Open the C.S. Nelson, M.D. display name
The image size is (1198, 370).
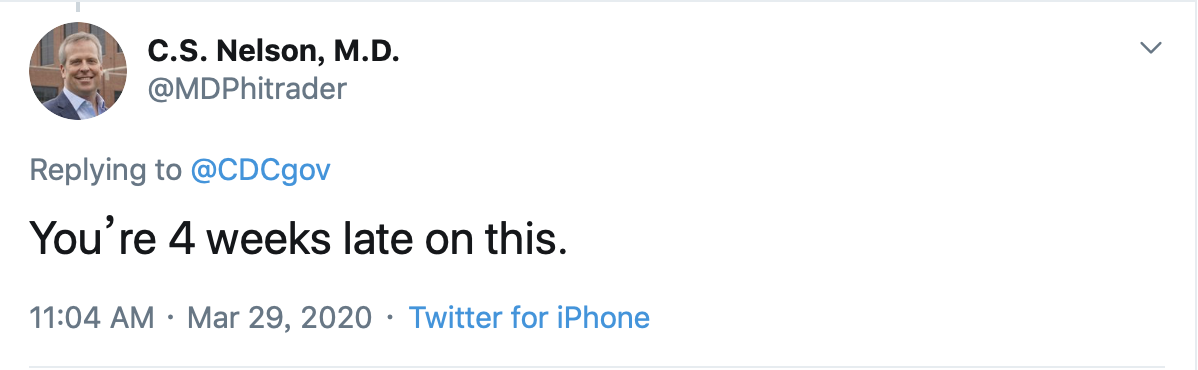[x=274, y=52]
